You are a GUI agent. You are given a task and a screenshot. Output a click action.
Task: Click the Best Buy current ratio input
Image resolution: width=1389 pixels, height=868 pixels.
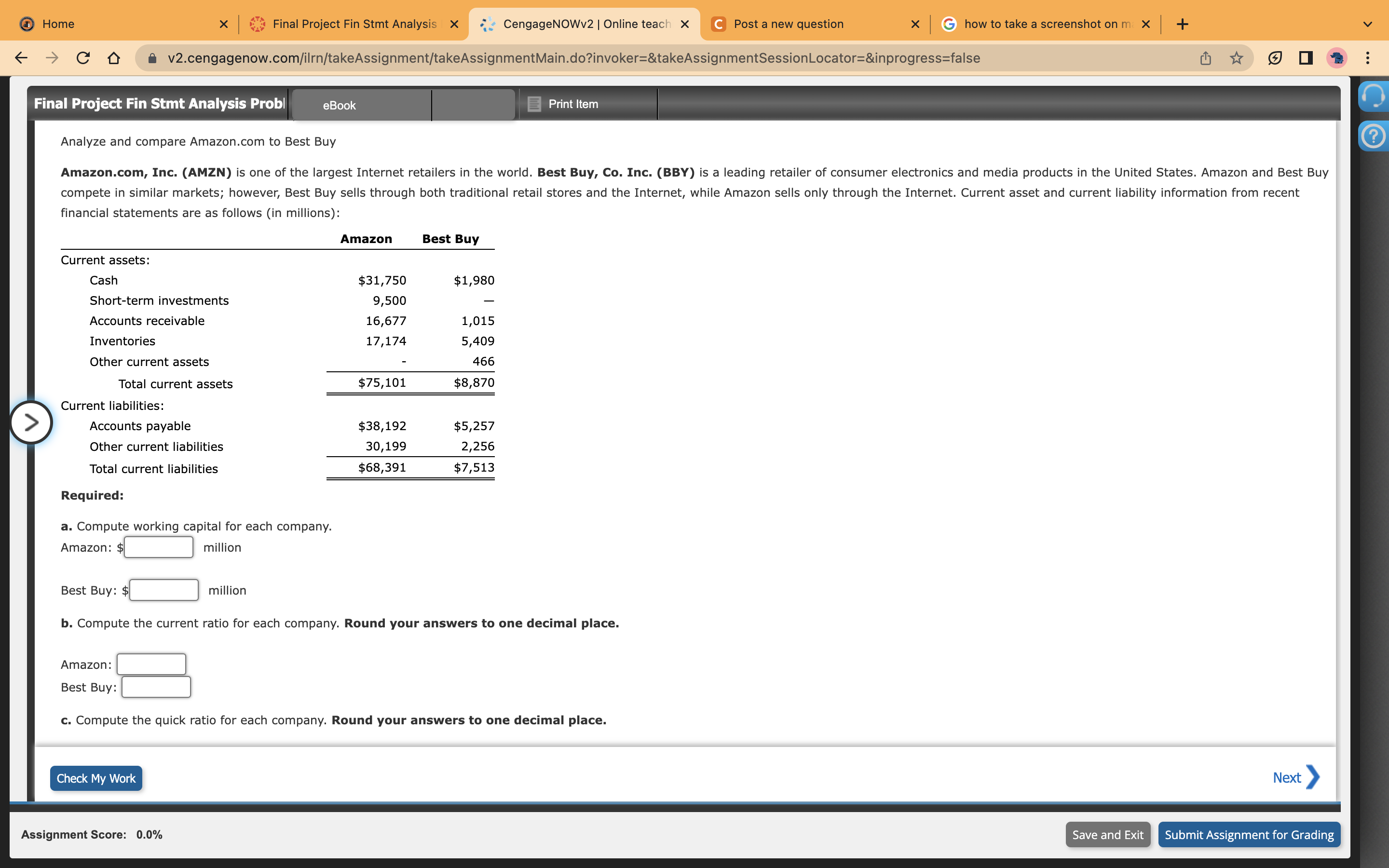(x=156, y=687)
